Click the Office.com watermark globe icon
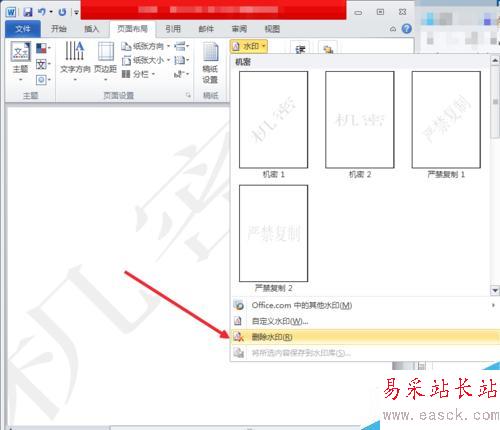Screen dimensions: 500x430 238,305
